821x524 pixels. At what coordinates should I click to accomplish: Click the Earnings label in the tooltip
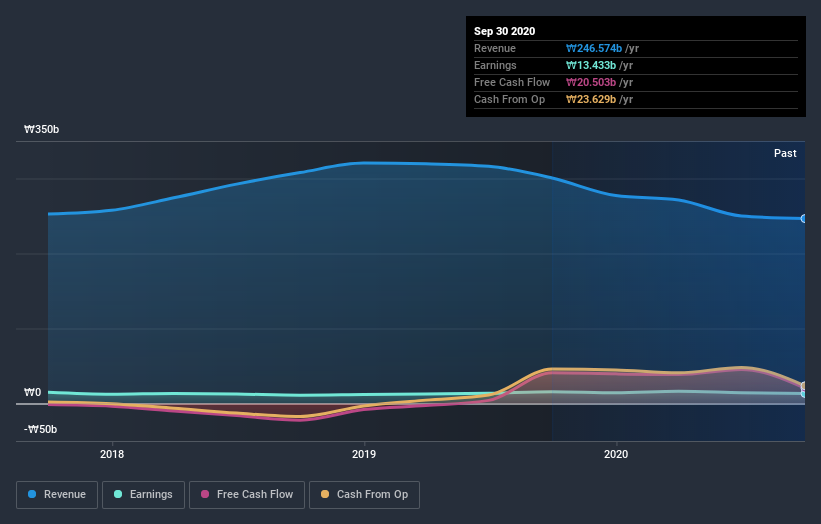pyautogui.click(x=495, y=65)
